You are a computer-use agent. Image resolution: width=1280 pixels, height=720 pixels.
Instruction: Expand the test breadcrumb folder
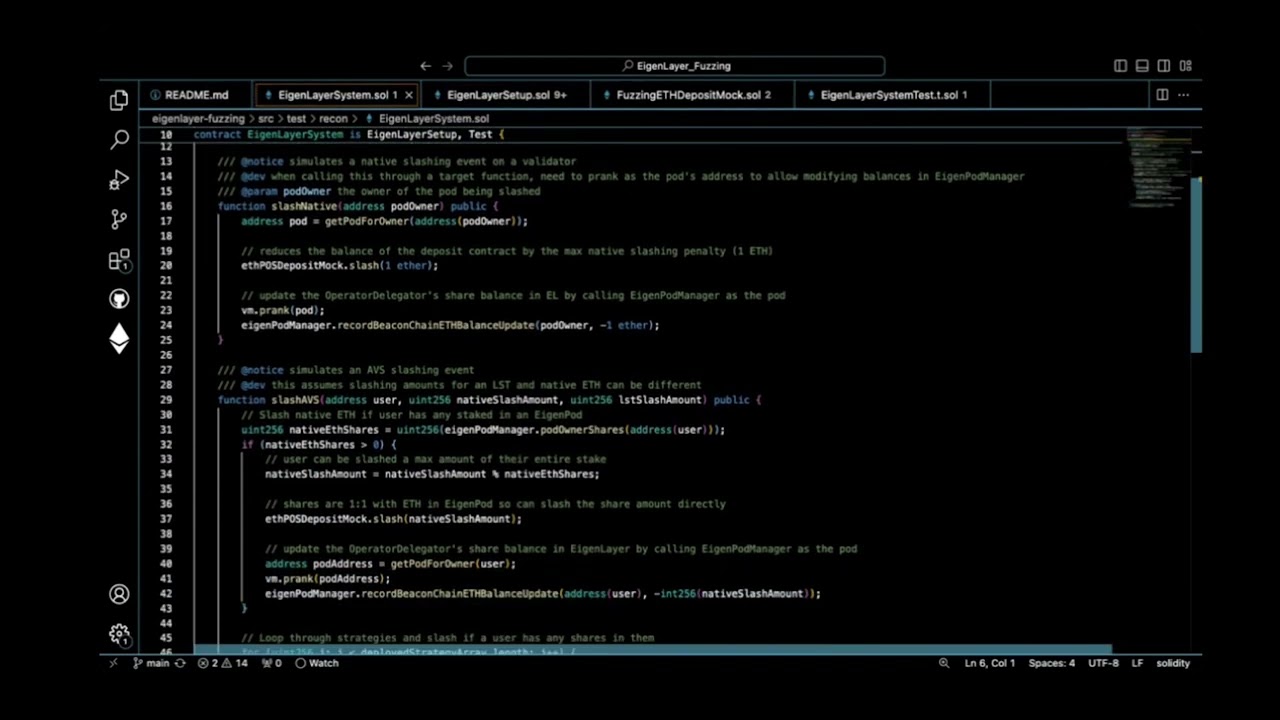(296, 118)
